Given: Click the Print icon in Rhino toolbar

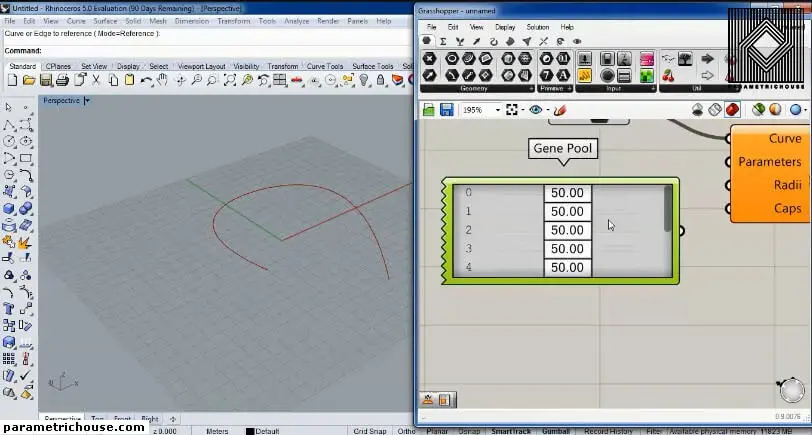Looking at the screenshot, I should [x=62, y=80].
